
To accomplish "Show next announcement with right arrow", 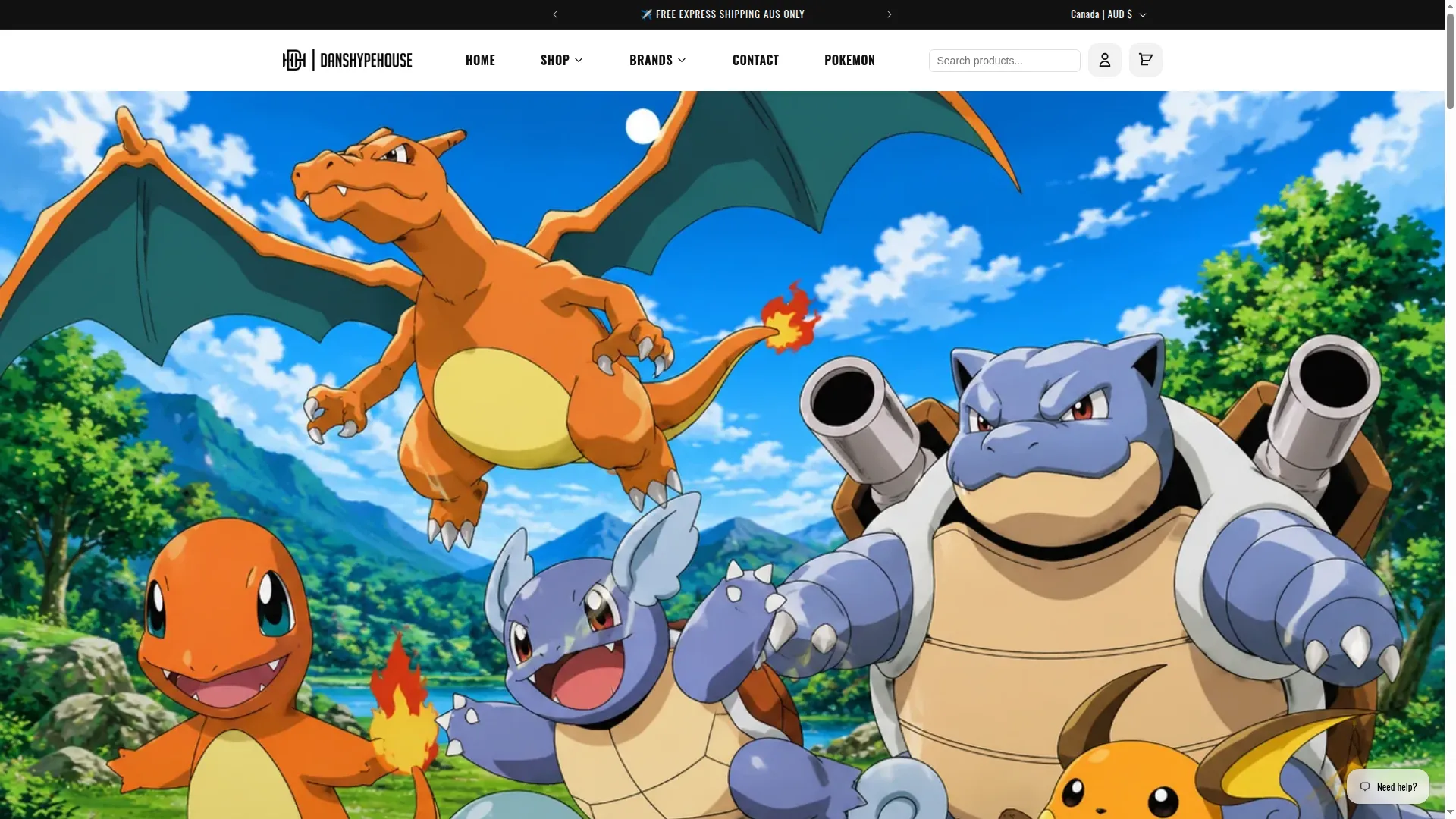I will tap(890, 14).
